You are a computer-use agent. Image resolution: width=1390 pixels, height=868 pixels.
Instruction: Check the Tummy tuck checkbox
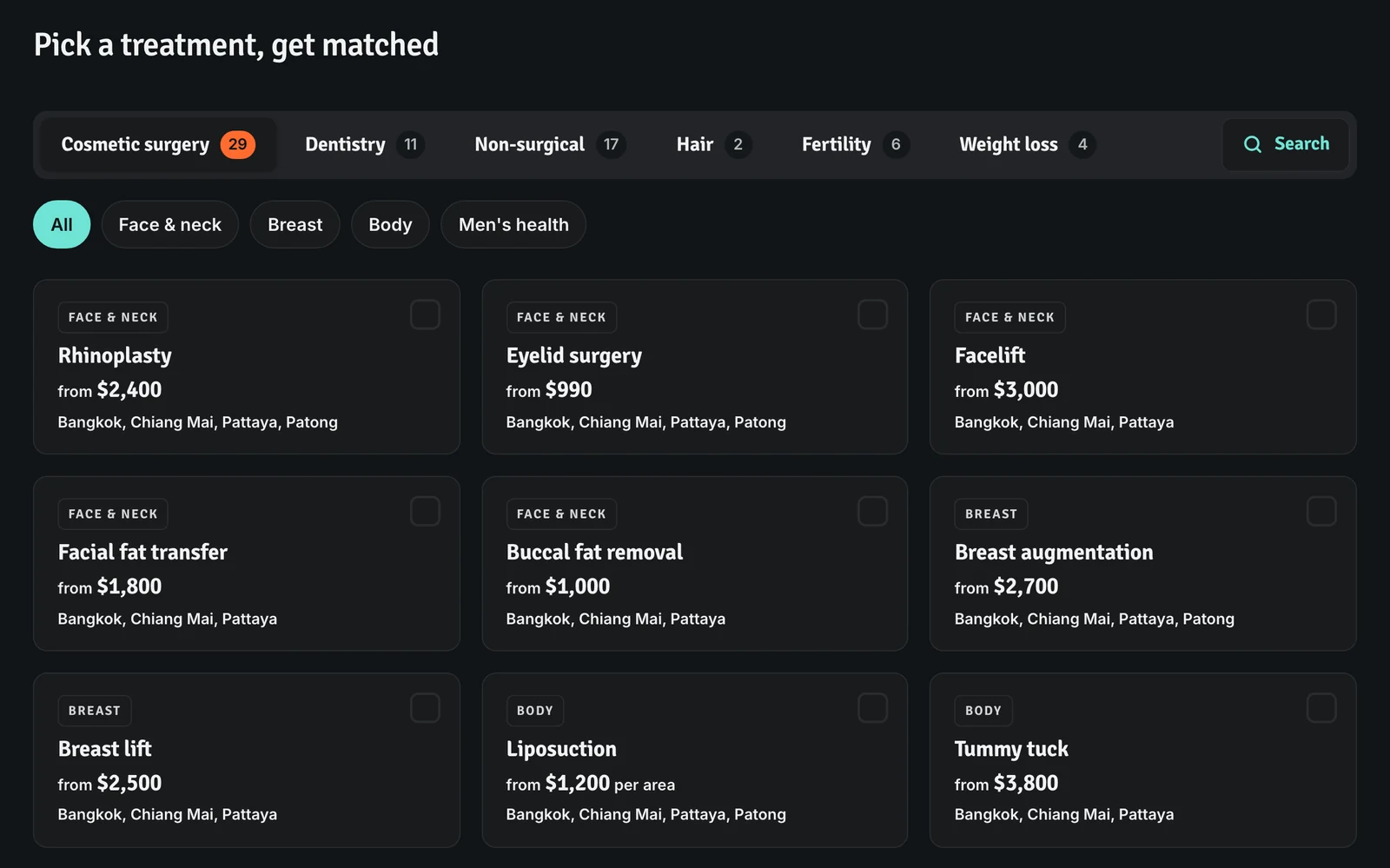(1321, 707)
